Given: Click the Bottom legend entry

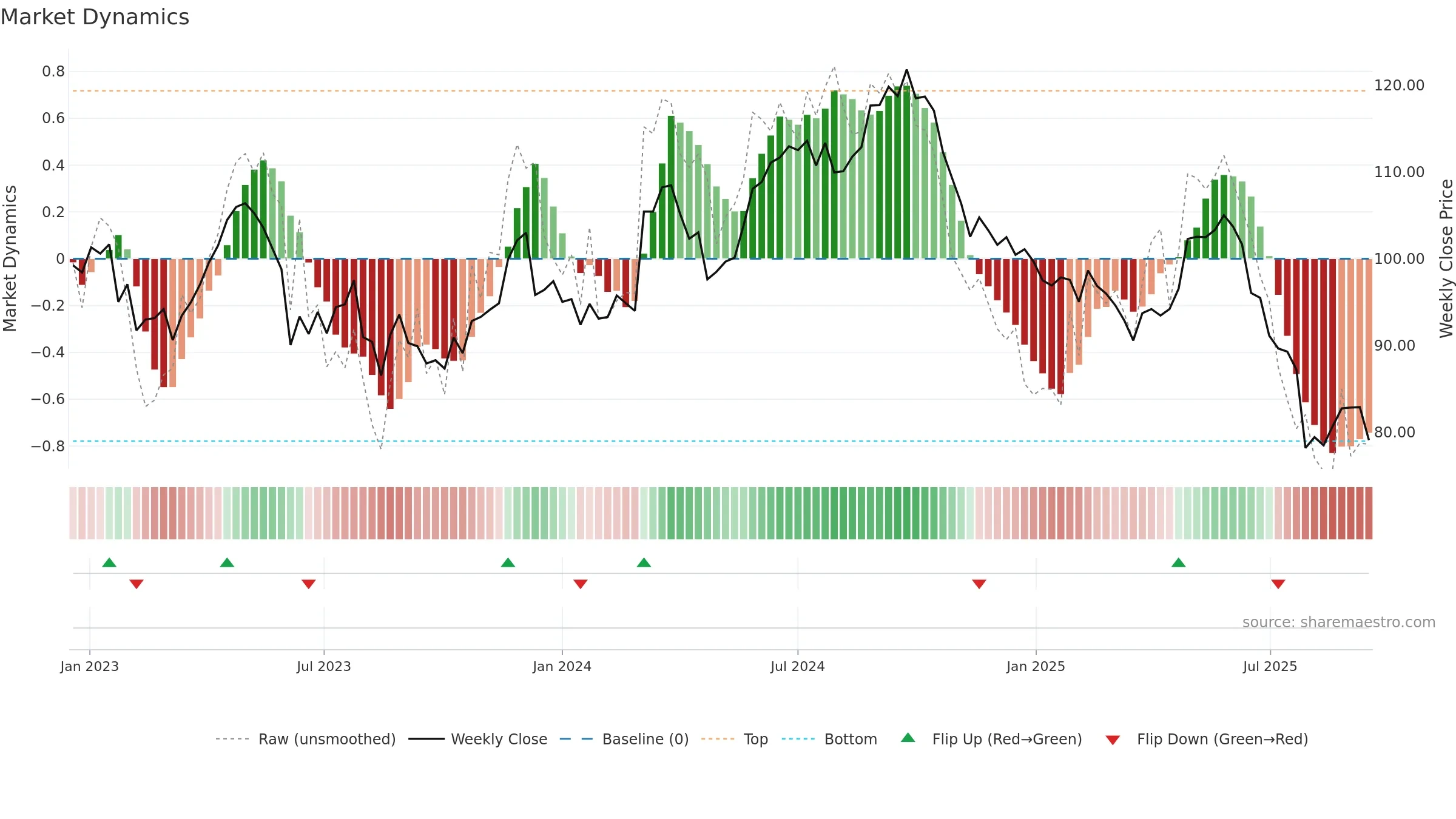Looking at the screenshot, I should click(x=829, y=739).
